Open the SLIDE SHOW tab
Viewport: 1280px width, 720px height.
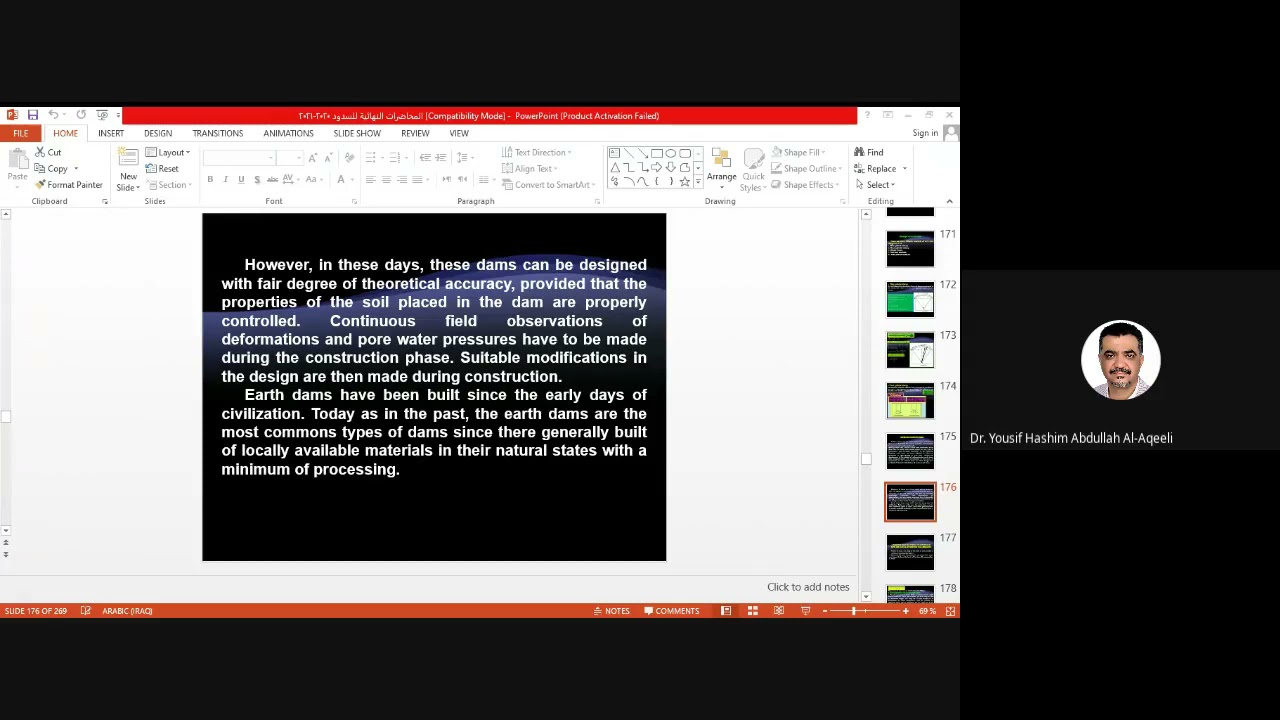[x=357, y=133]
